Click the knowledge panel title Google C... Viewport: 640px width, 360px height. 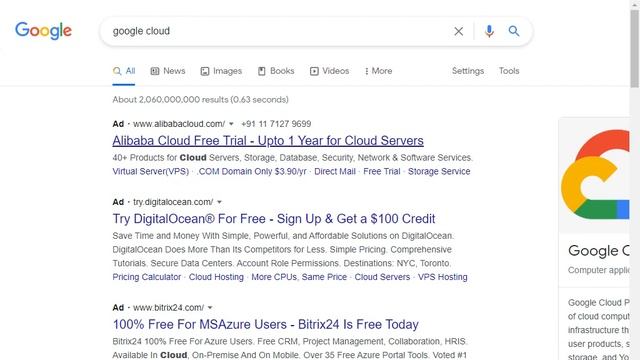tap(598, 251)
